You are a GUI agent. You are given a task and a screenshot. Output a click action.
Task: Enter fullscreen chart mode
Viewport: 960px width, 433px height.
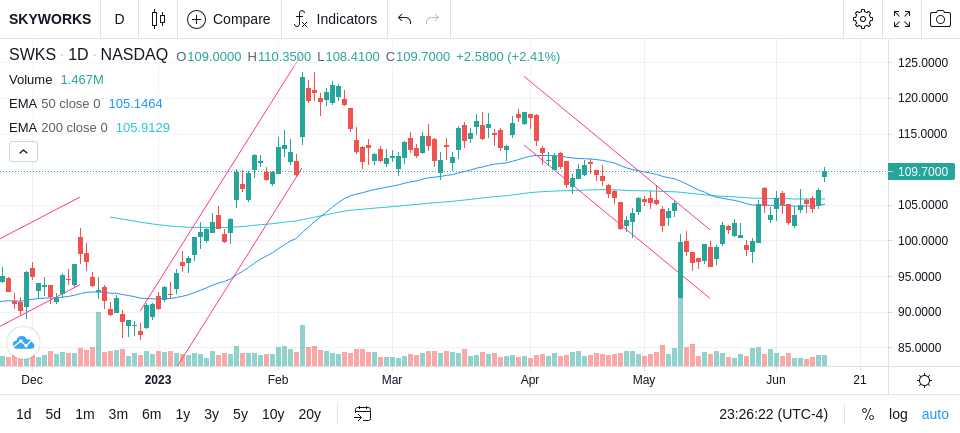902,19
